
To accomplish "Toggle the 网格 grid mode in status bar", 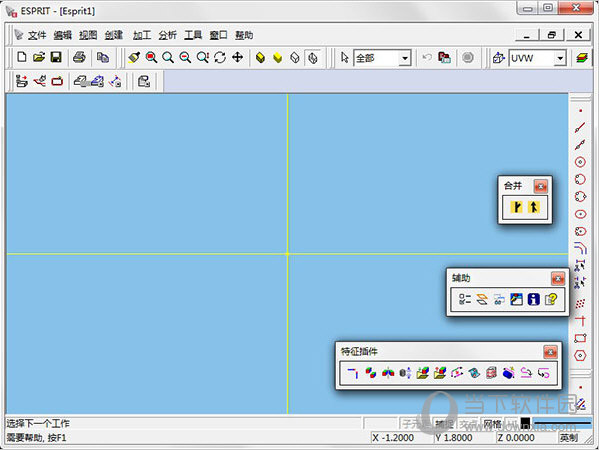I will pyautogui.click(x=492, y=424).
